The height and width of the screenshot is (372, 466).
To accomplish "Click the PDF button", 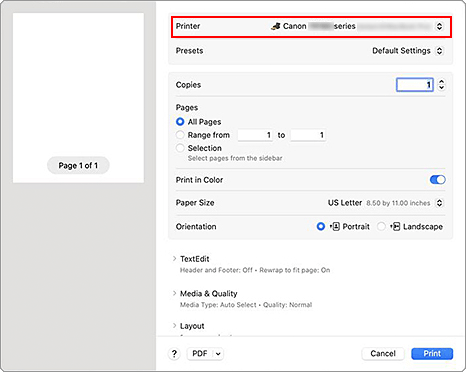I will 200,354.
